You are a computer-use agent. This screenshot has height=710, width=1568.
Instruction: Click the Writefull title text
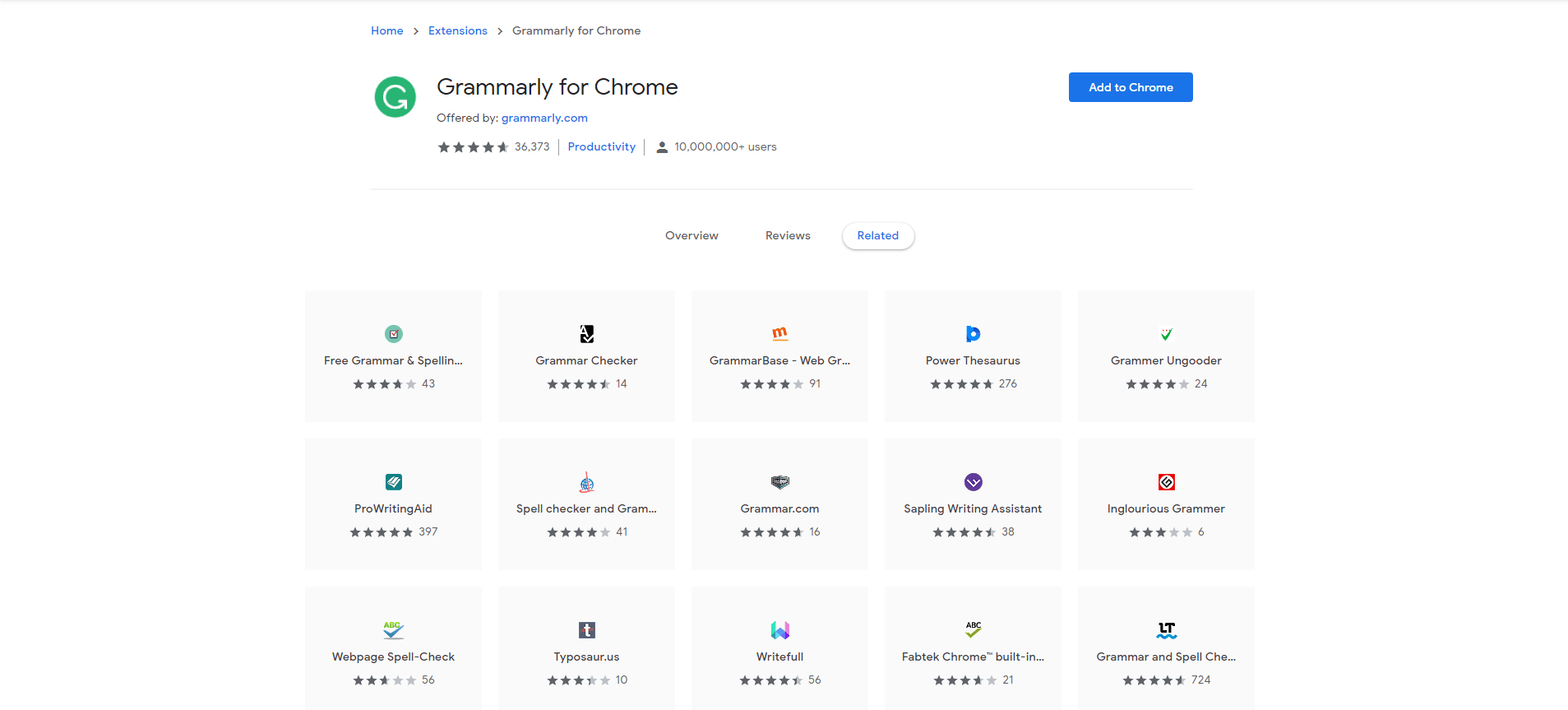779,657
